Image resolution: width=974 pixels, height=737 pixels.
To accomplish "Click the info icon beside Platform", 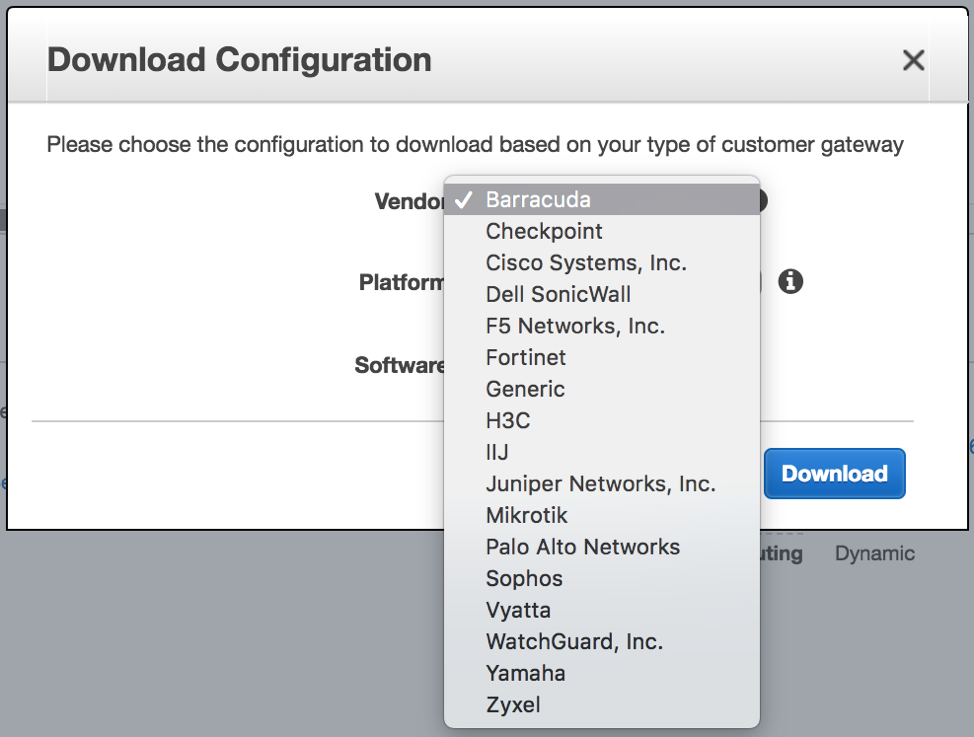I will click(790, 282).
